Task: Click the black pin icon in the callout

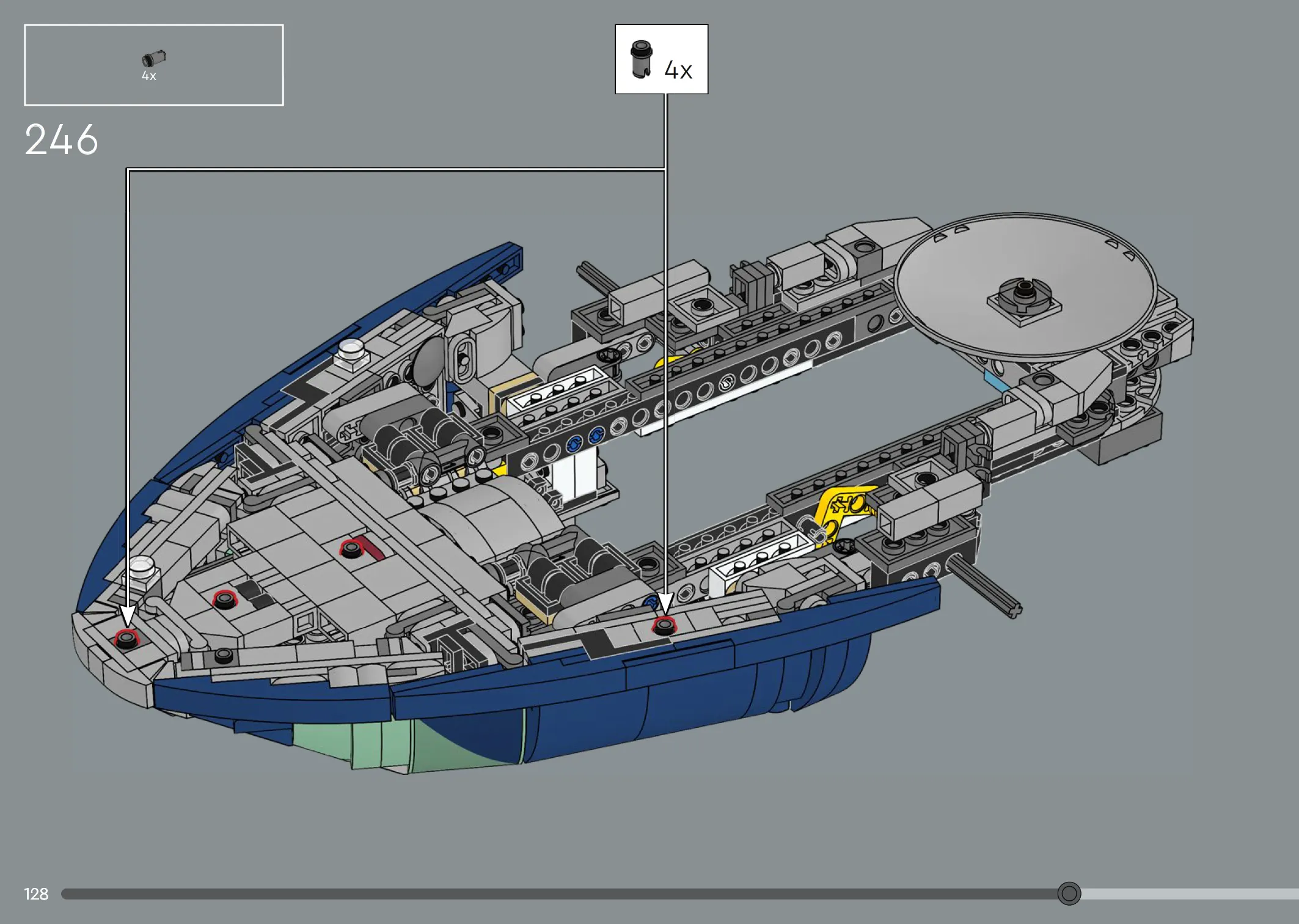Action: point(641,59)
